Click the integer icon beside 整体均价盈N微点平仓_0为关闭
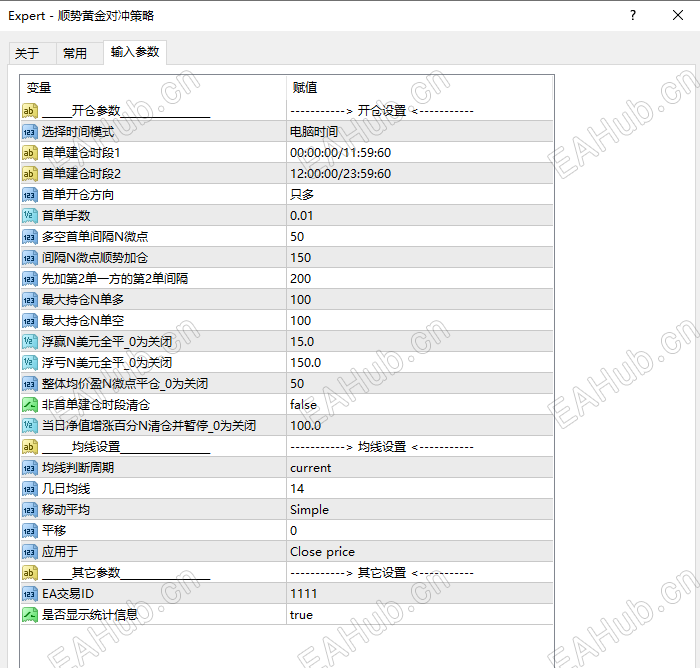The image size is (700, 668). tap(29, 384)
